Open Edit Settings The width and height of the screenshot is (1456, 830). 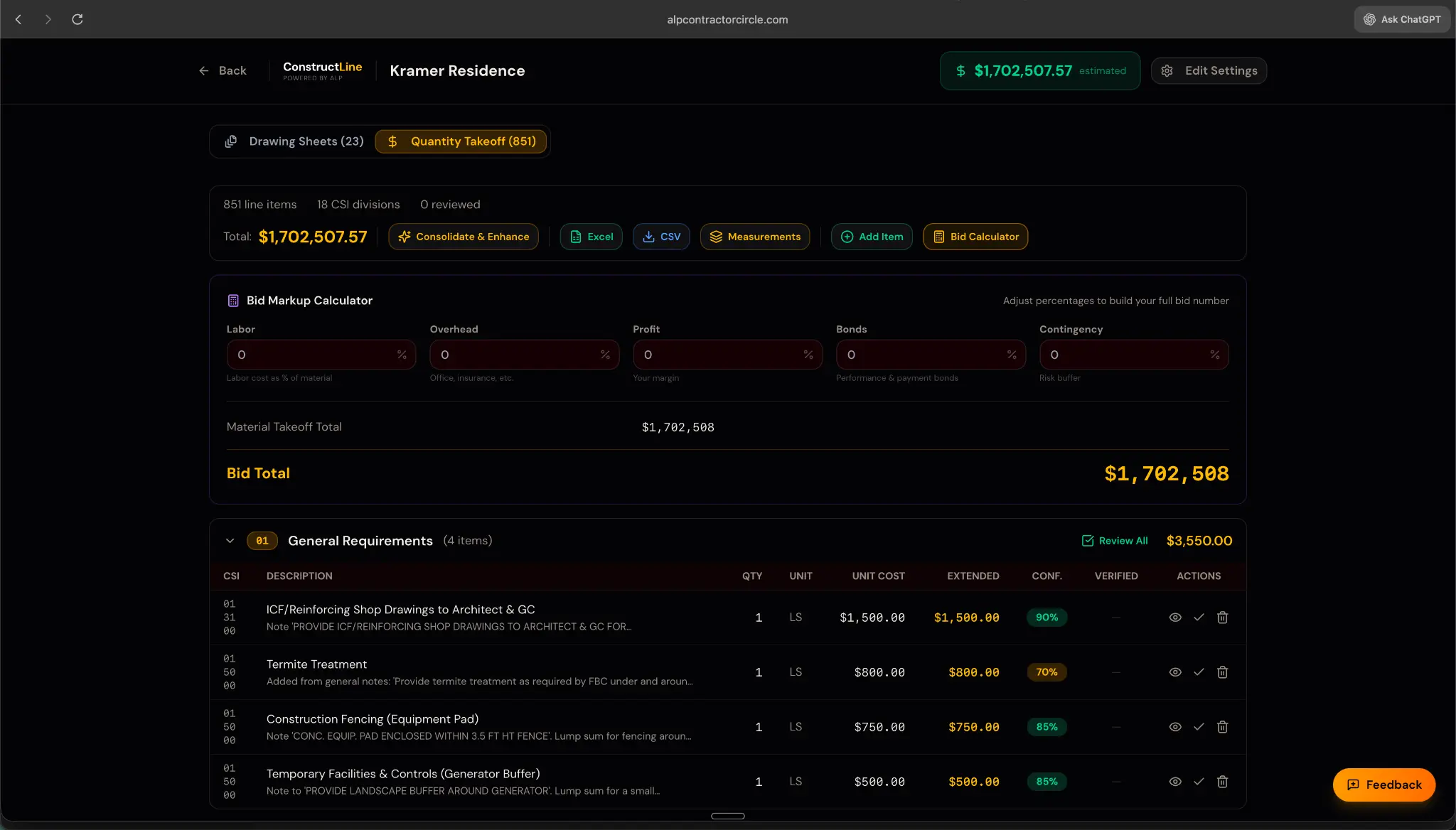point(1209,70)
